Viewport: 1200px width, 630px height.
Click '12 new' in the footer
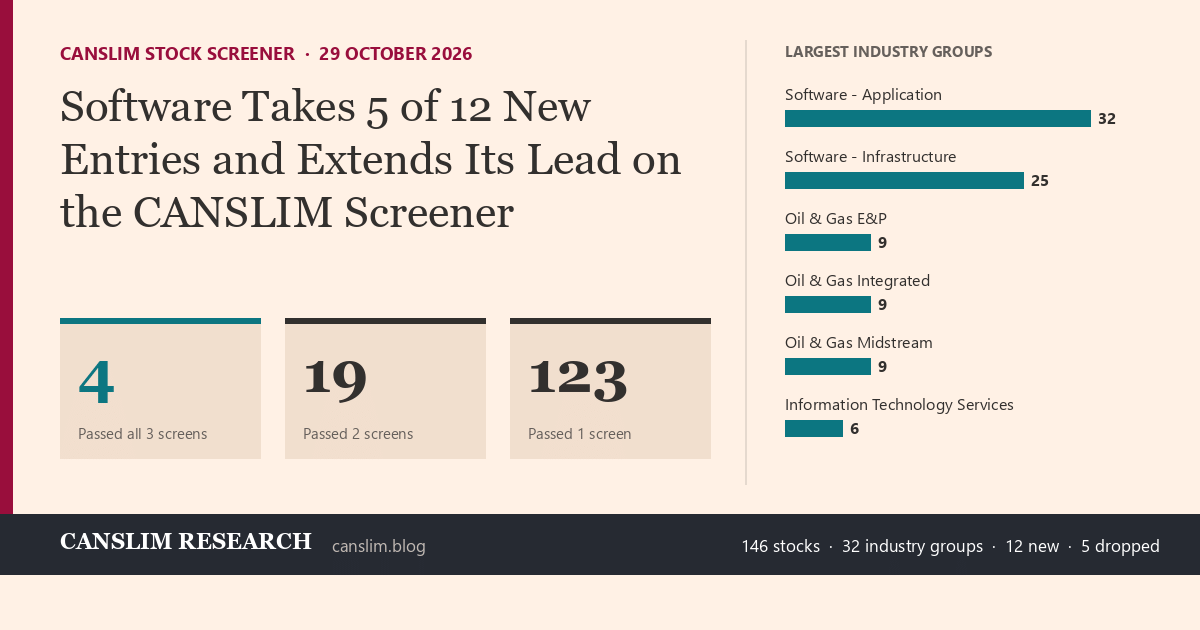(x=1032, y=546)
